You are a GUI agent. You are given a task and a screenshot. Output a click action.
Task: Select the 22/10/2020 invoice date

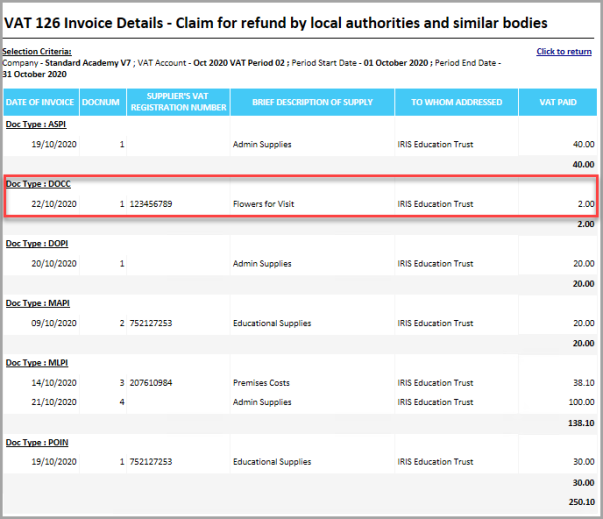(53, 204)
